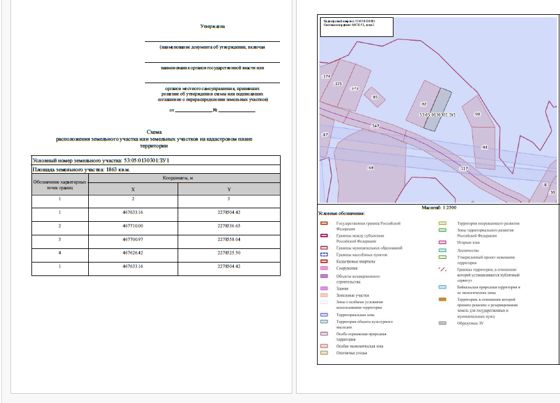Select the conditional parcel number row 53:05:0130301:ЗУ1

pyautogui.click(x=156, y=160)
